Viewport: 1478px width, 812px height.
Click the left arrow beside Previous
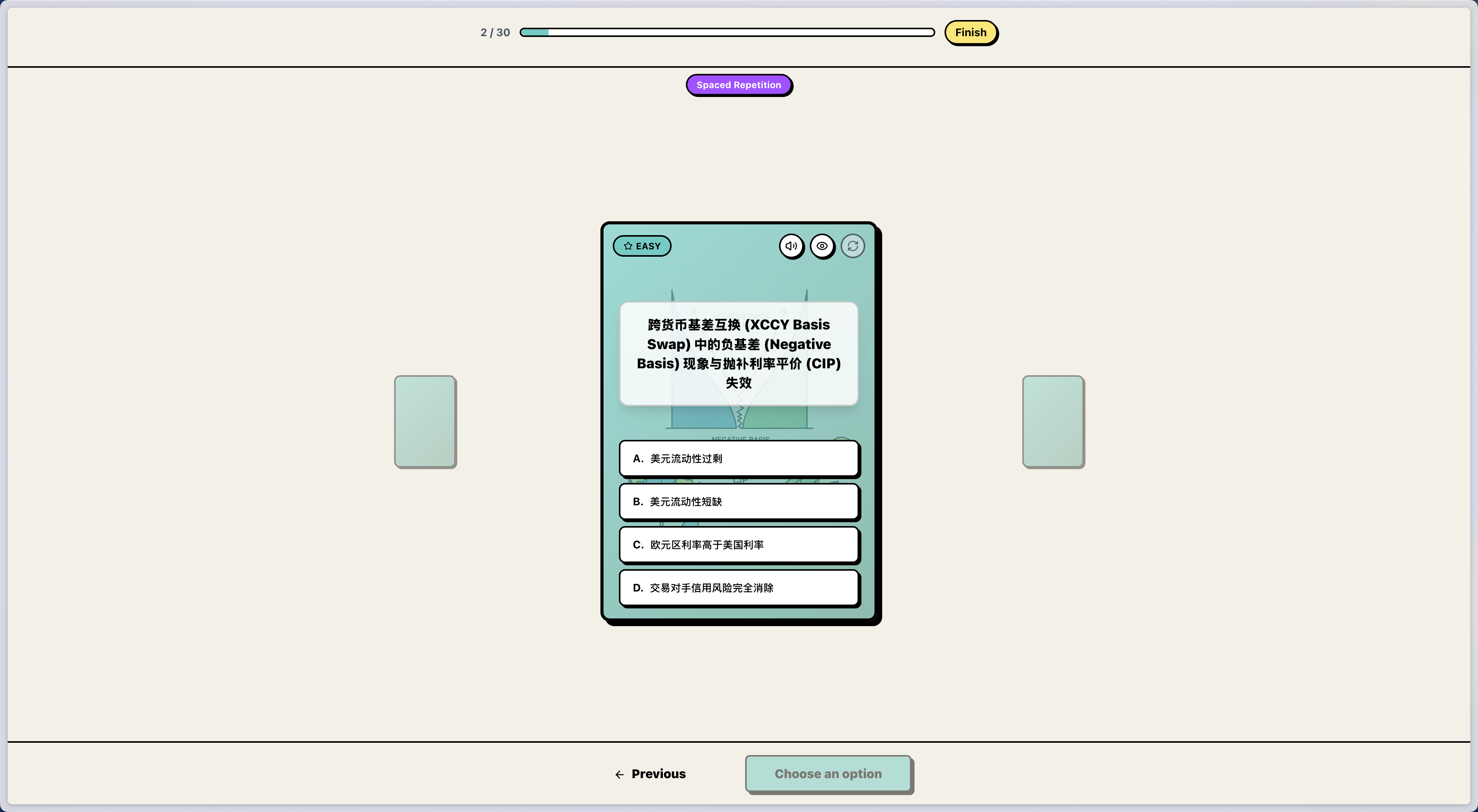[619, 775]
